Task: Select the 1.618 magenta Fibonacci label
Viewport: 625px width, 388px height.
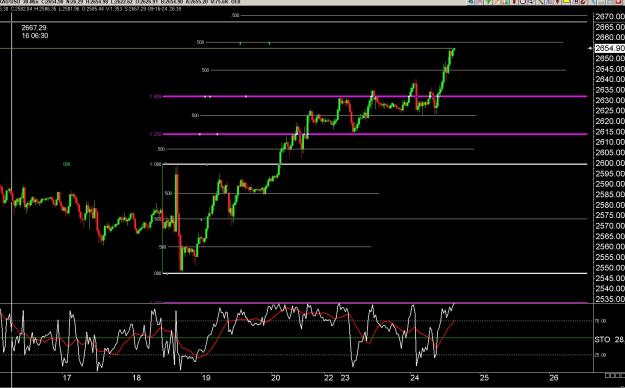Action: click(155, 97)
